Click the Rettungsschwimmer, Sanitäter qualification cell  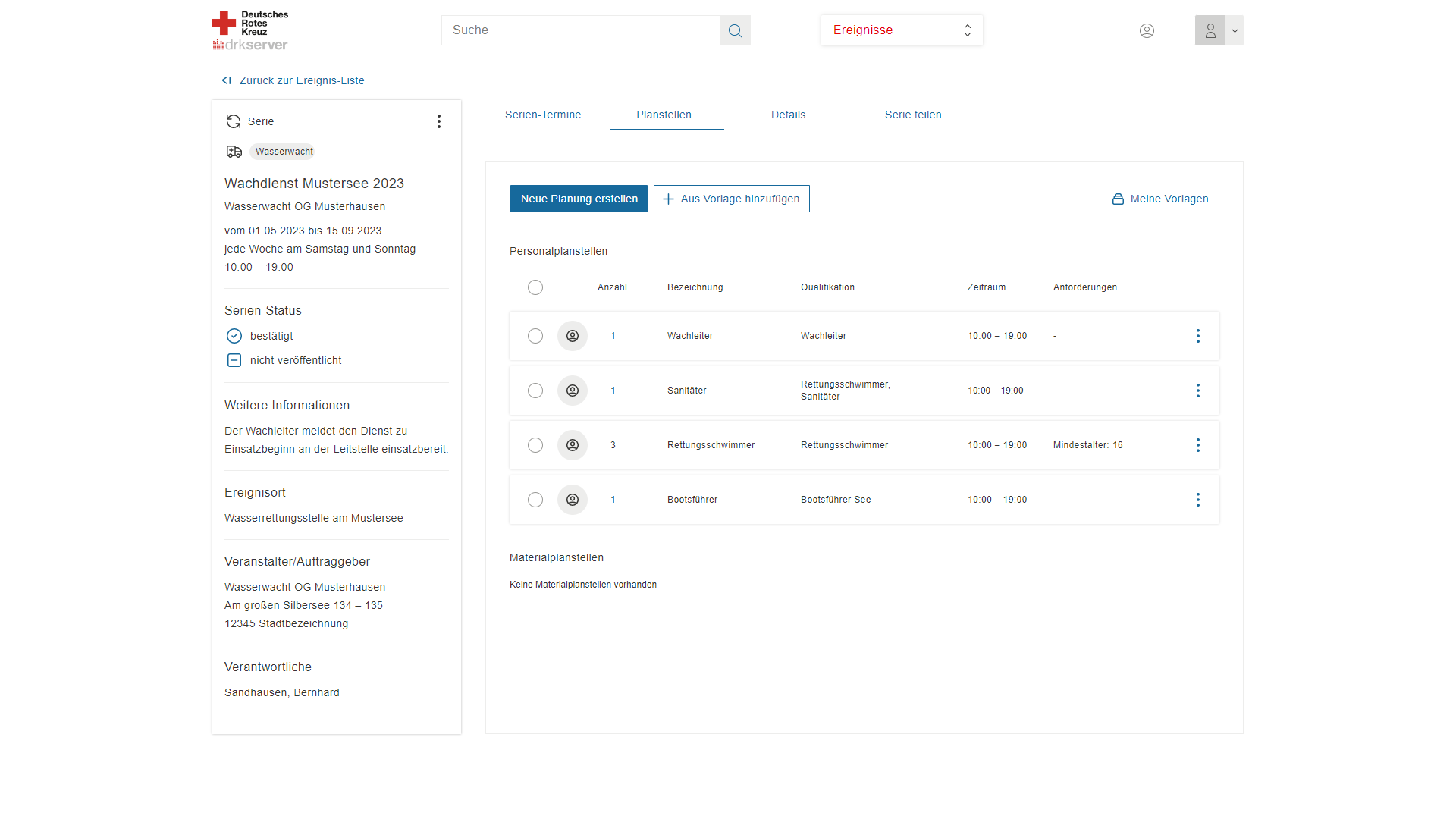pos(846,391)
